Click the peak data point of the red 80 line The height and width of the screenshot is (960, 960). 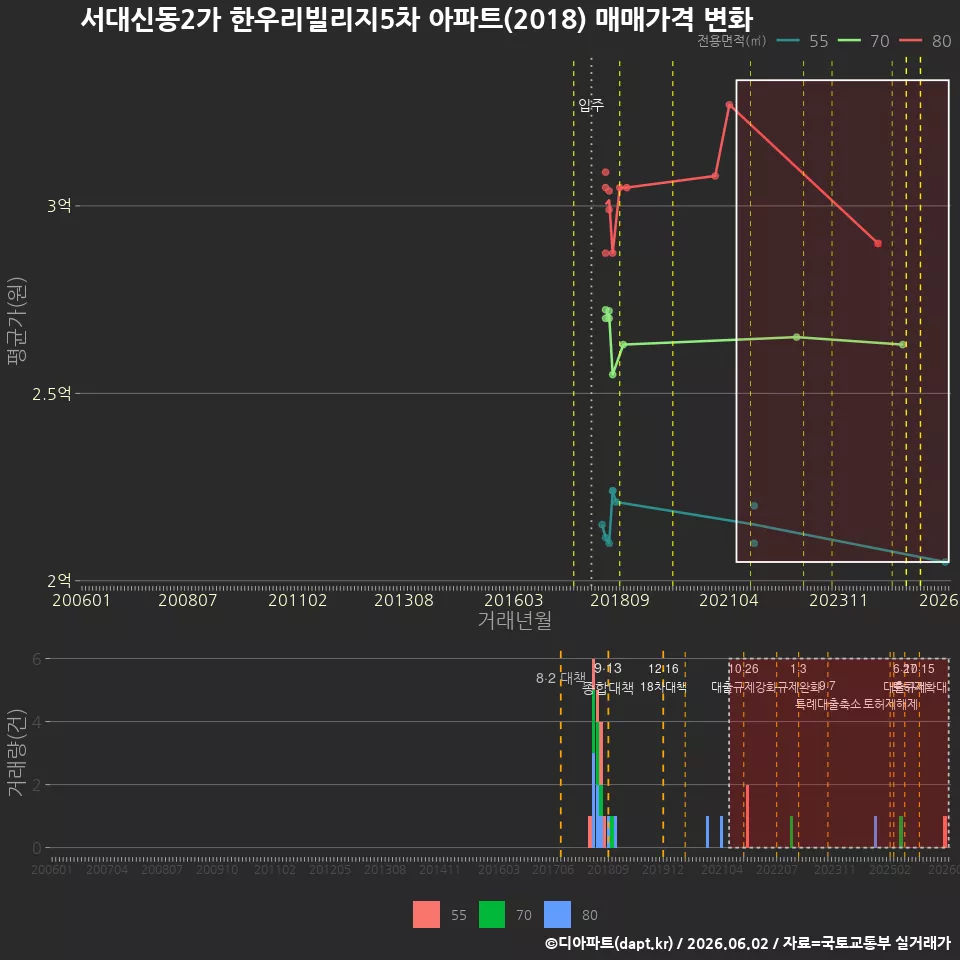(729, 105)
